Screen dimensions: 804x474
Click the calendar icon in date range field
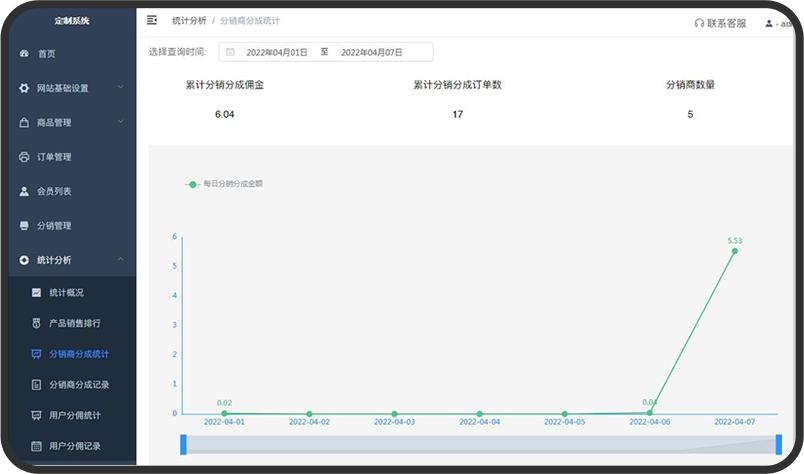230,52
